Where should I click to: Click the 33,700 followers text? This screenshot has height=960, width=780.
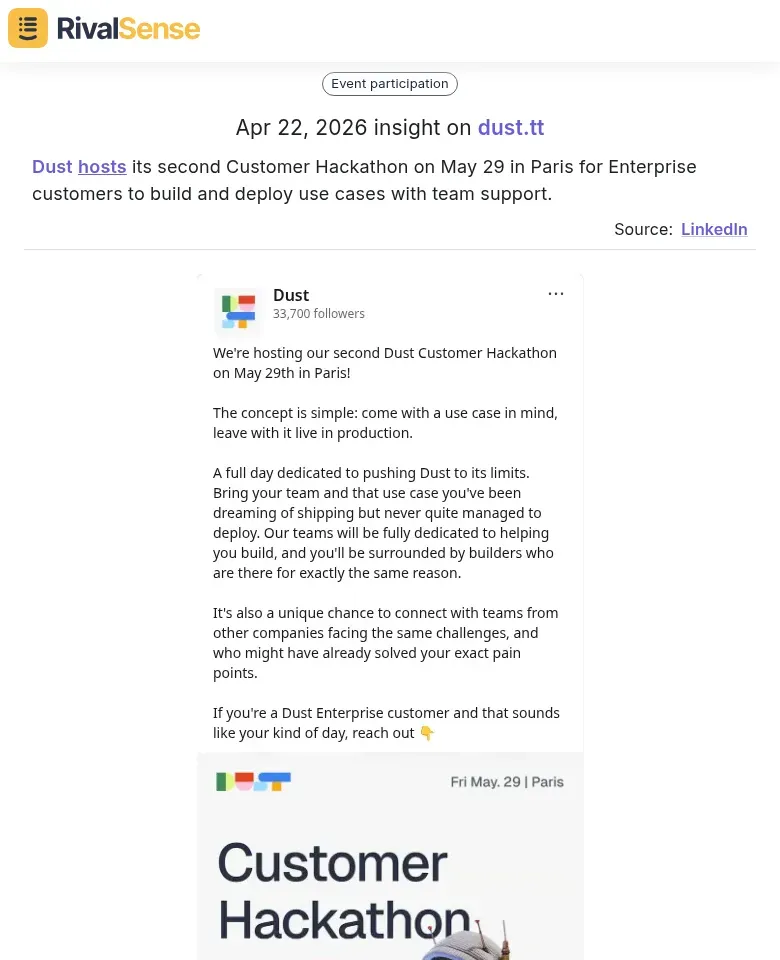319,314
